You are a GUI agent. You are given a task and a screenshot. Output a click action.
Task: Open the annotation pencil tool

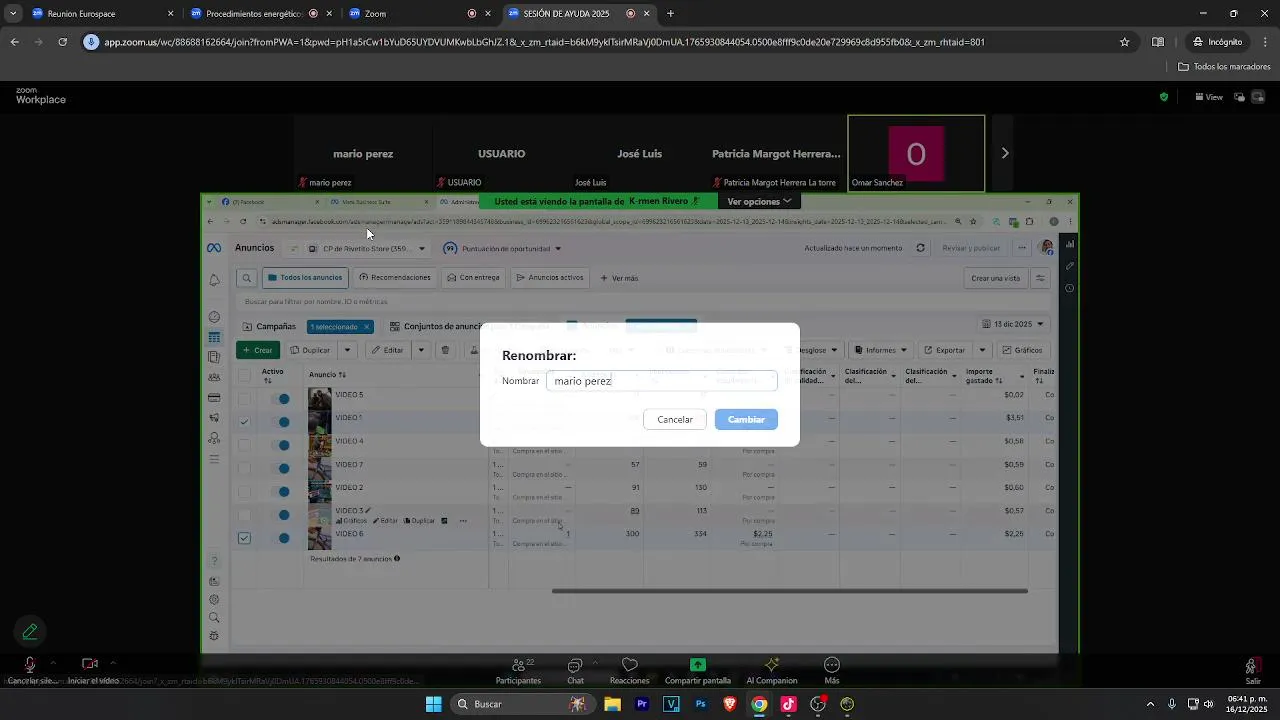click(x=30, y=632)
